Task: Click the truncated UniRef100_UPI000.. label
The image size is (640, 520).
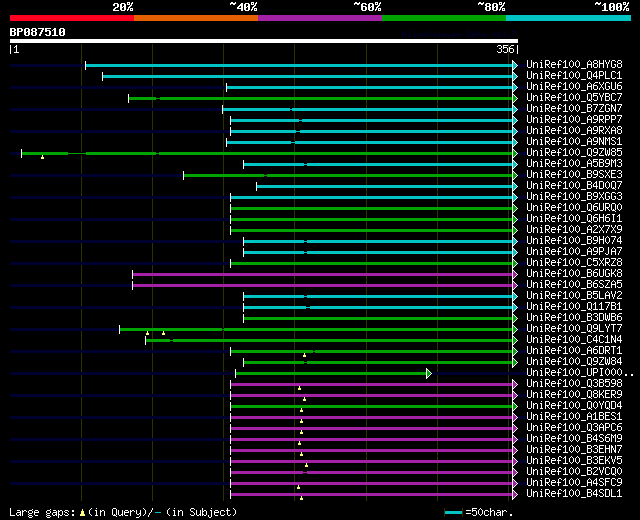Action: [580, 373]
